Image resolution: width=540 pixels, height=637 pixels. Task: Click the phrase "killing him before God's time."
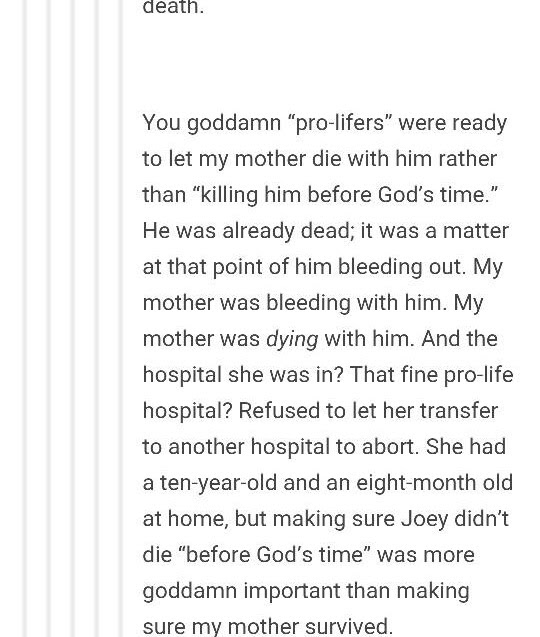click(x=344, y=195)
